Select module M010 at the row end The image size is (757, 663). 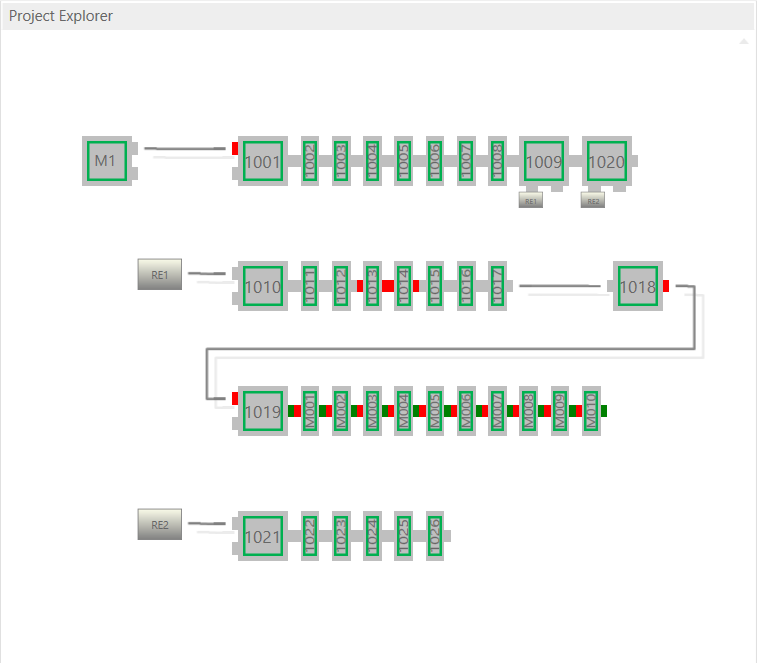590,411
